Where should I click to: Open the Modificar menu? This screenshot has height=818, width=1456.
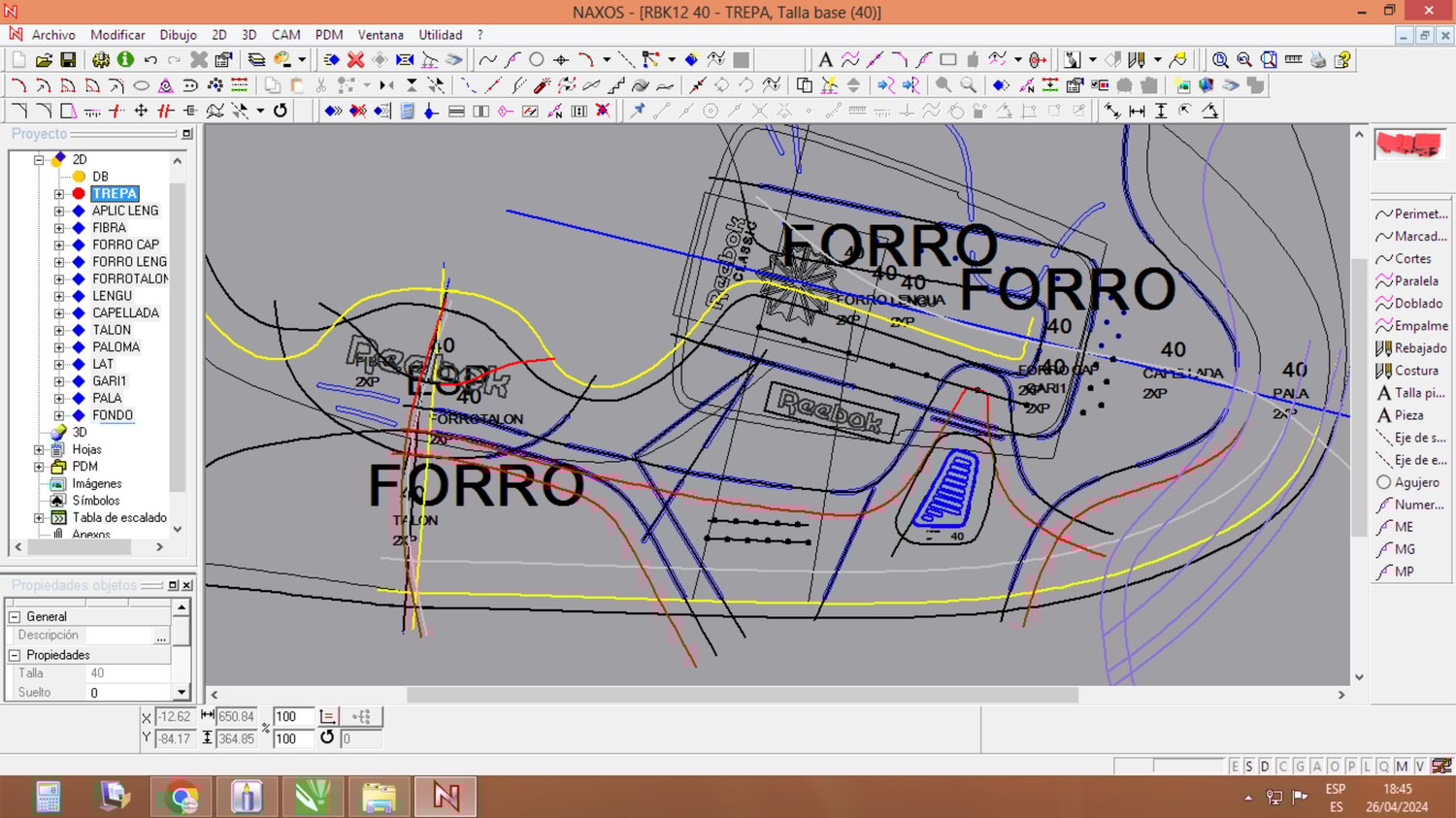click(117, 35)
